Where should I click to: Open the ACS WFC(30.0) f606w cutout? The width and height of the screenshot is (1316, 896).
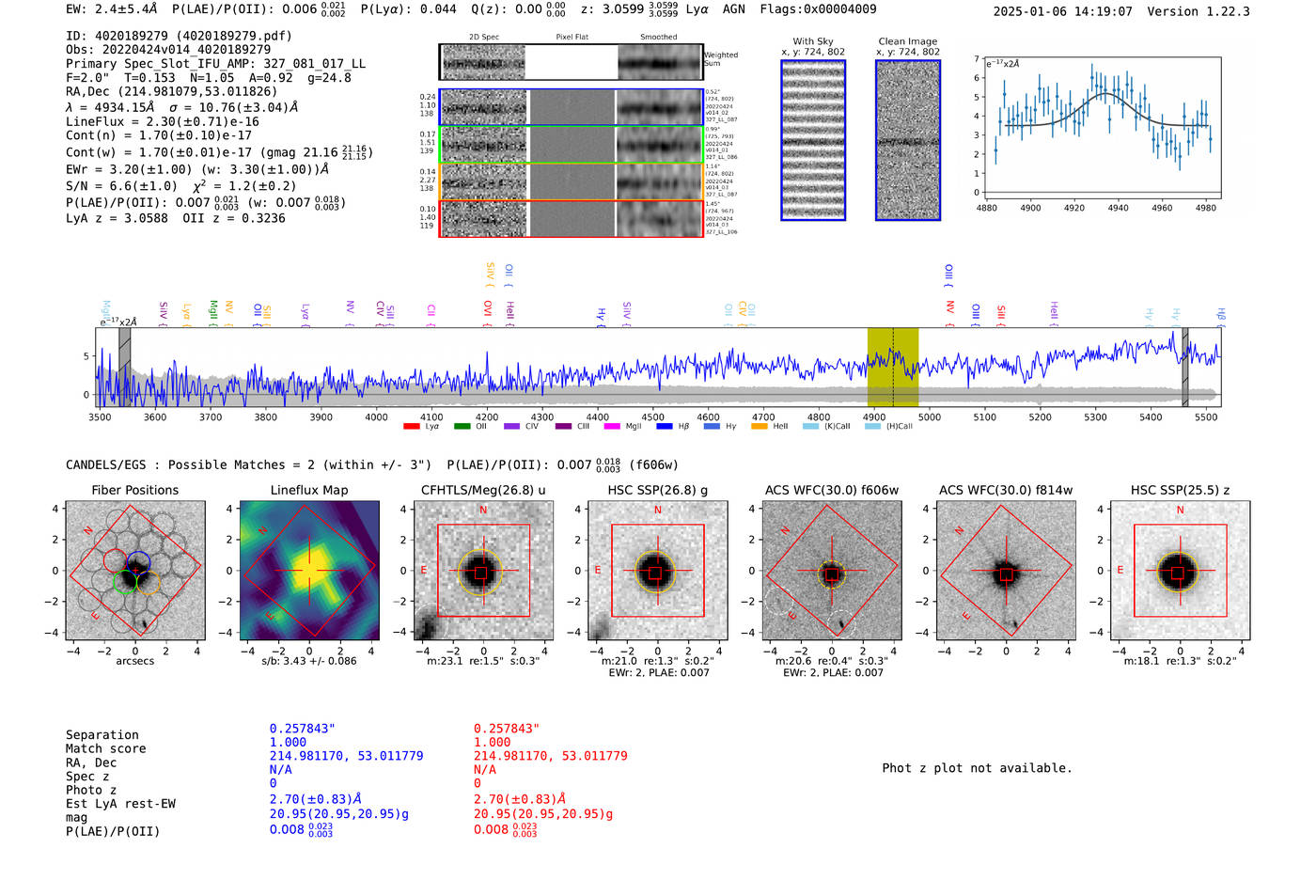pos(832,570)
